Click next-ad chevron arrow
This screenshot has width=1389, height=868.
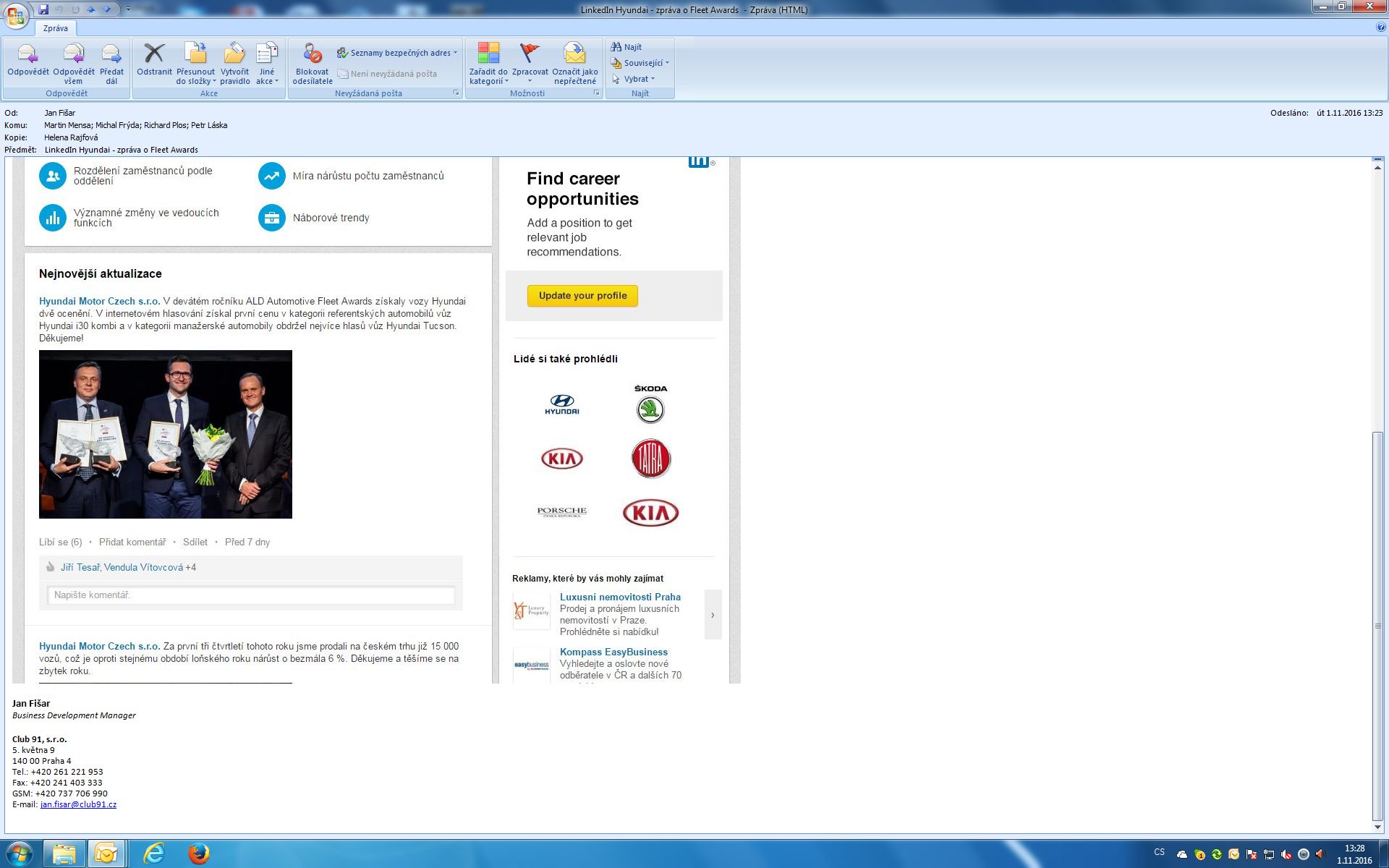(713, 615)
